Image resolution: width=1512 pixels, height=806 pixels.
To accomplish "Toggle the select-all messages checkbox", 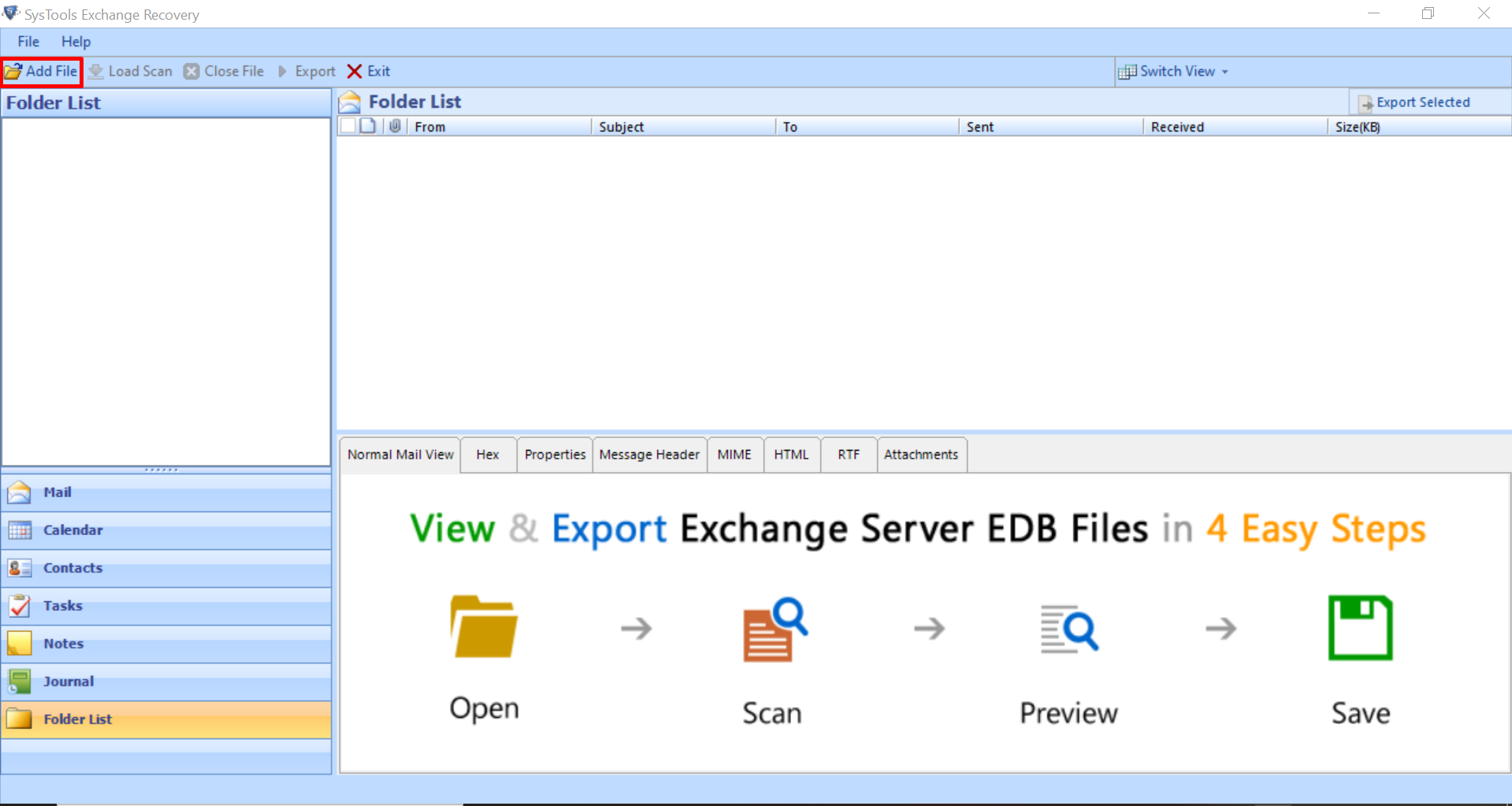I will point(348,126).
